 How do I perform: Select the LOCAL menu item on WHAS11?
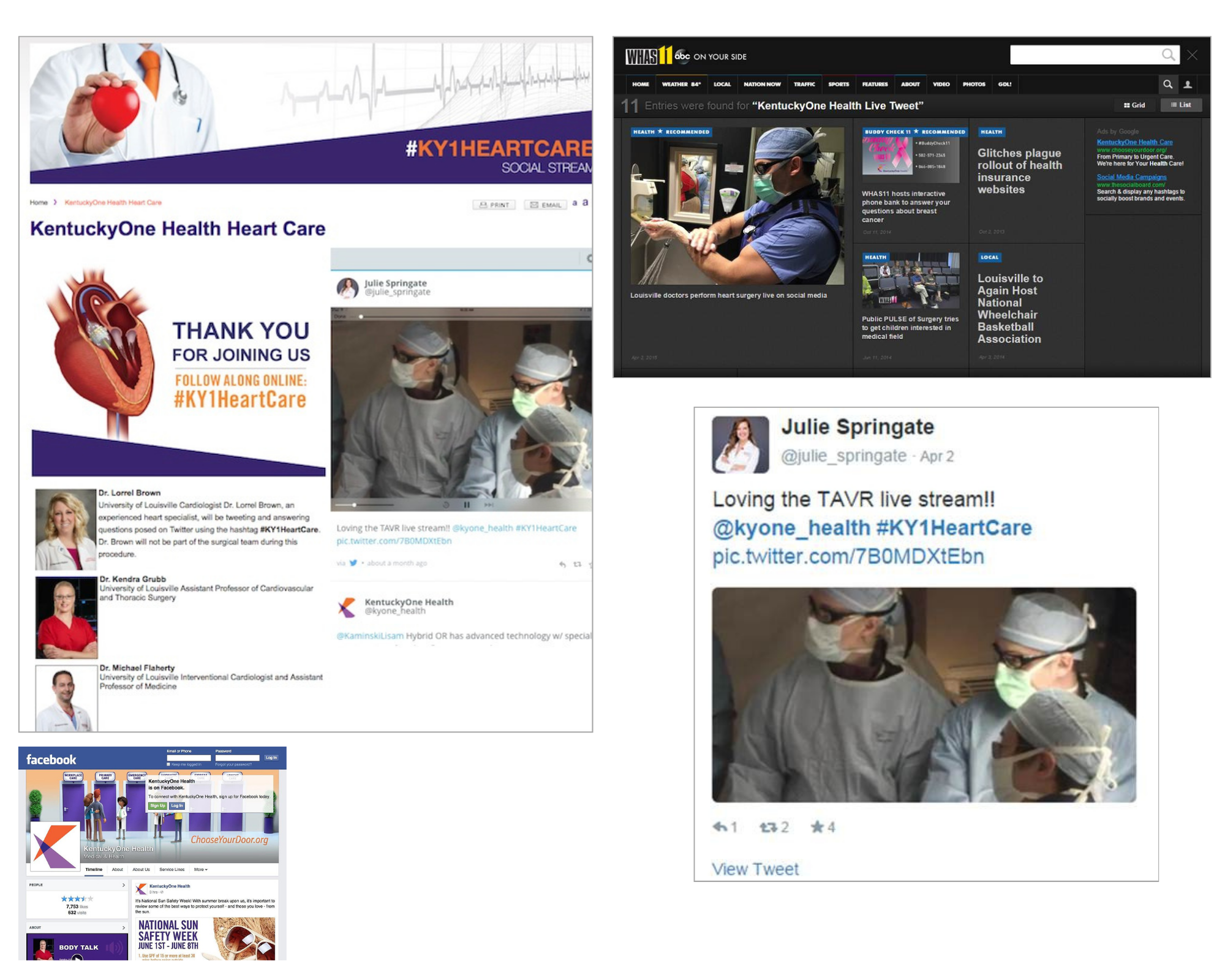(722, 85)
